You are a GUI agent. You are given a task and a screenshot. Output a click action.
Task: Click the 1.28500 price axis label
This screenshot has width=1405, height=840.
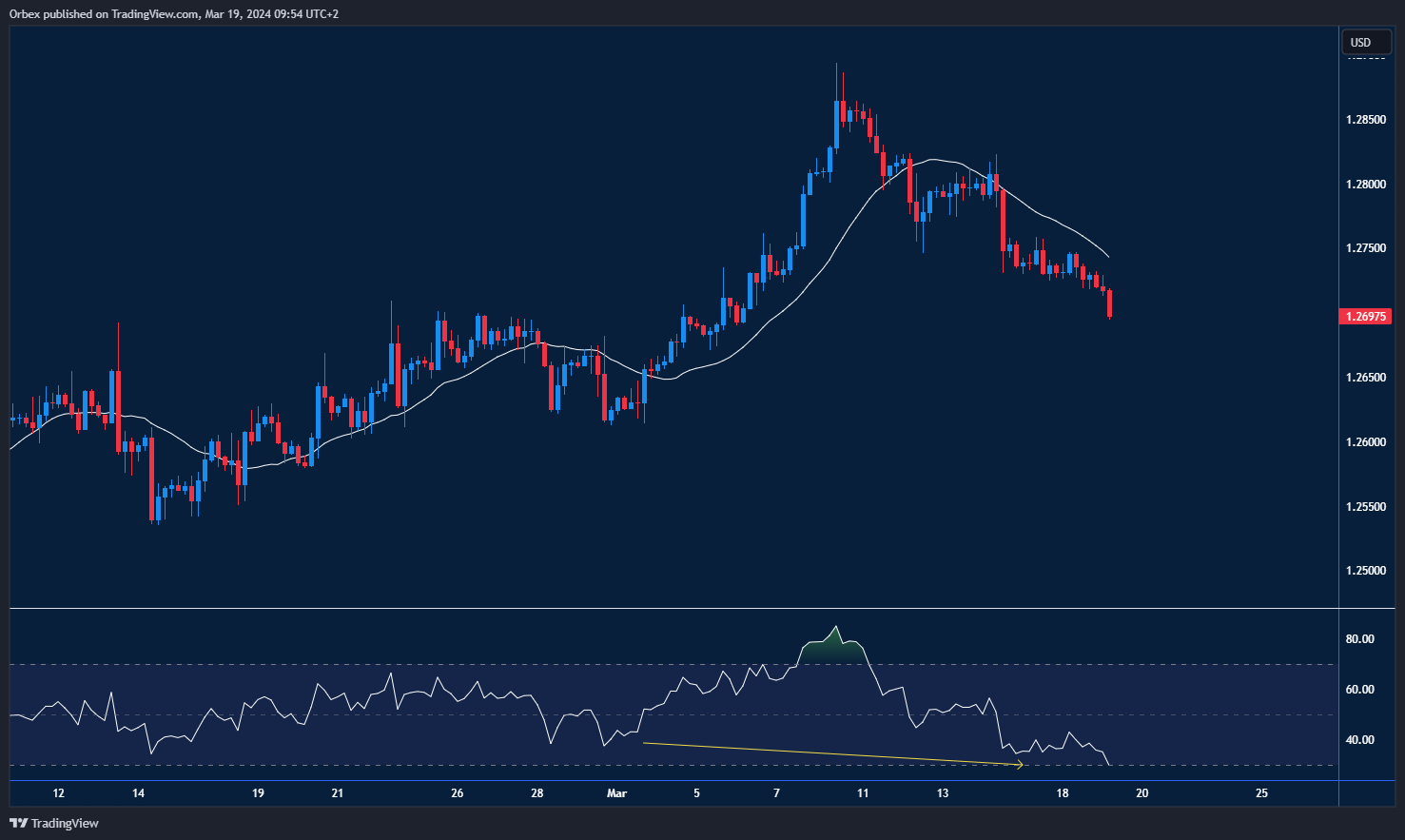click(x=1365, y=120)
